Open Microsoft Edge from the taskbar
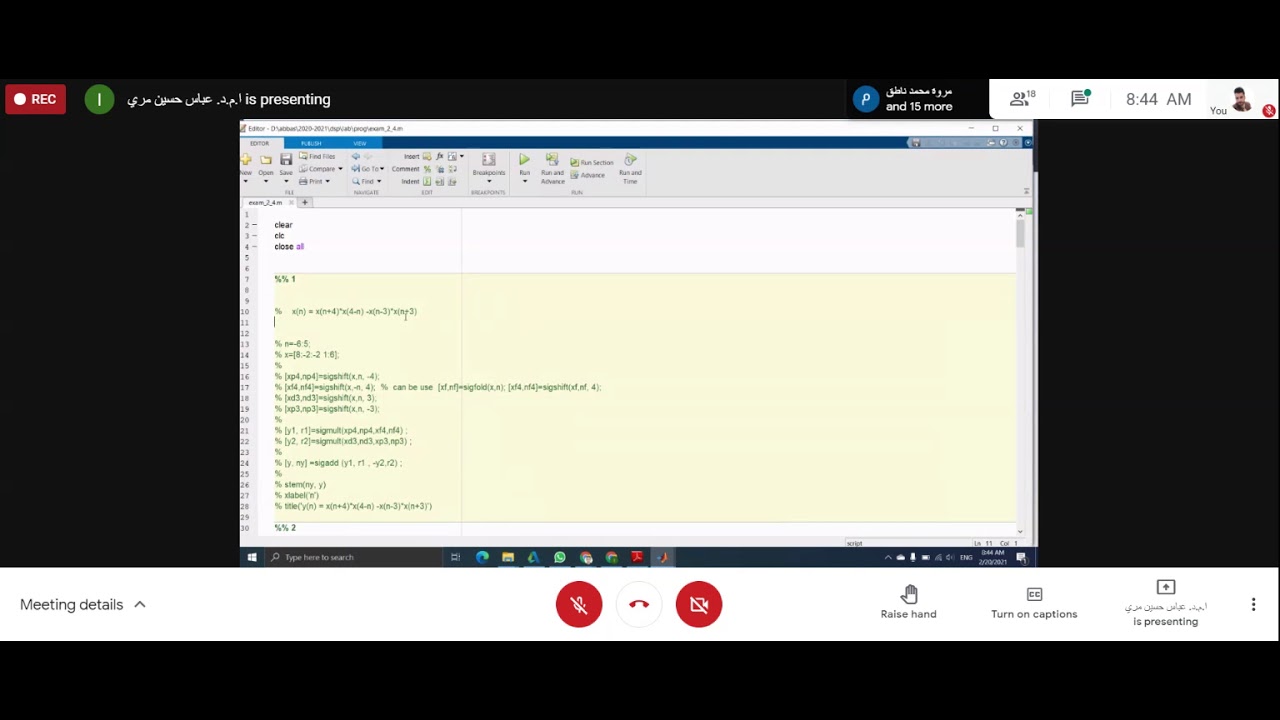Screen dimensions: 1280x720 (482, 557)
